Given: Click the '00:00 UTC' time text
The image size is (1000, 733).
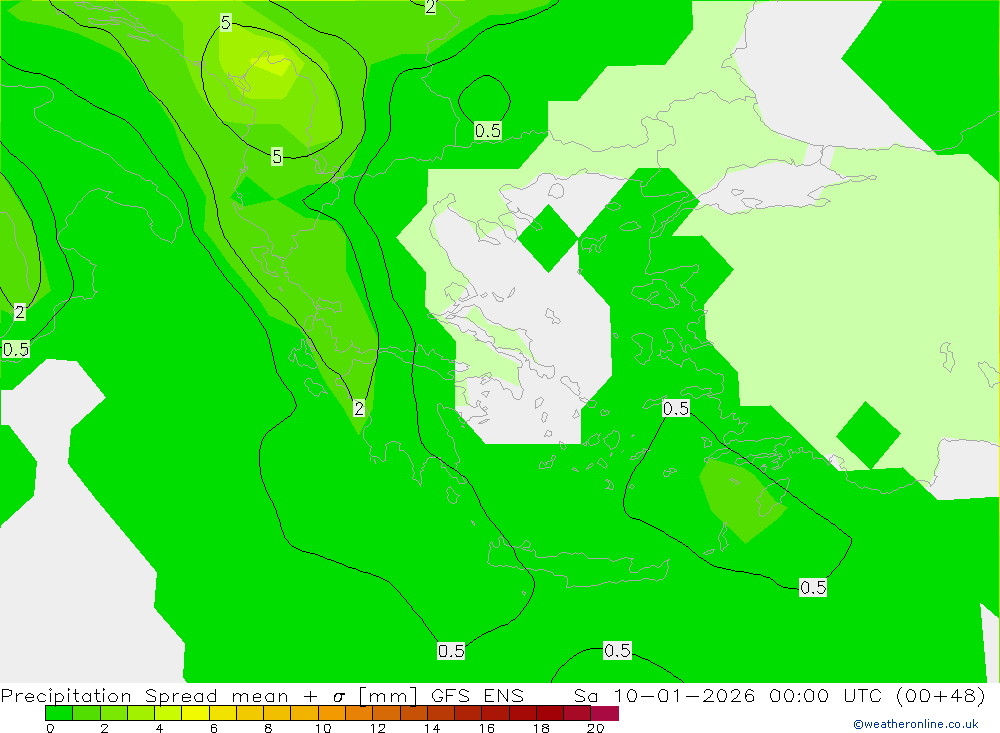Looking at the screenshot, I should coord(825,695).
